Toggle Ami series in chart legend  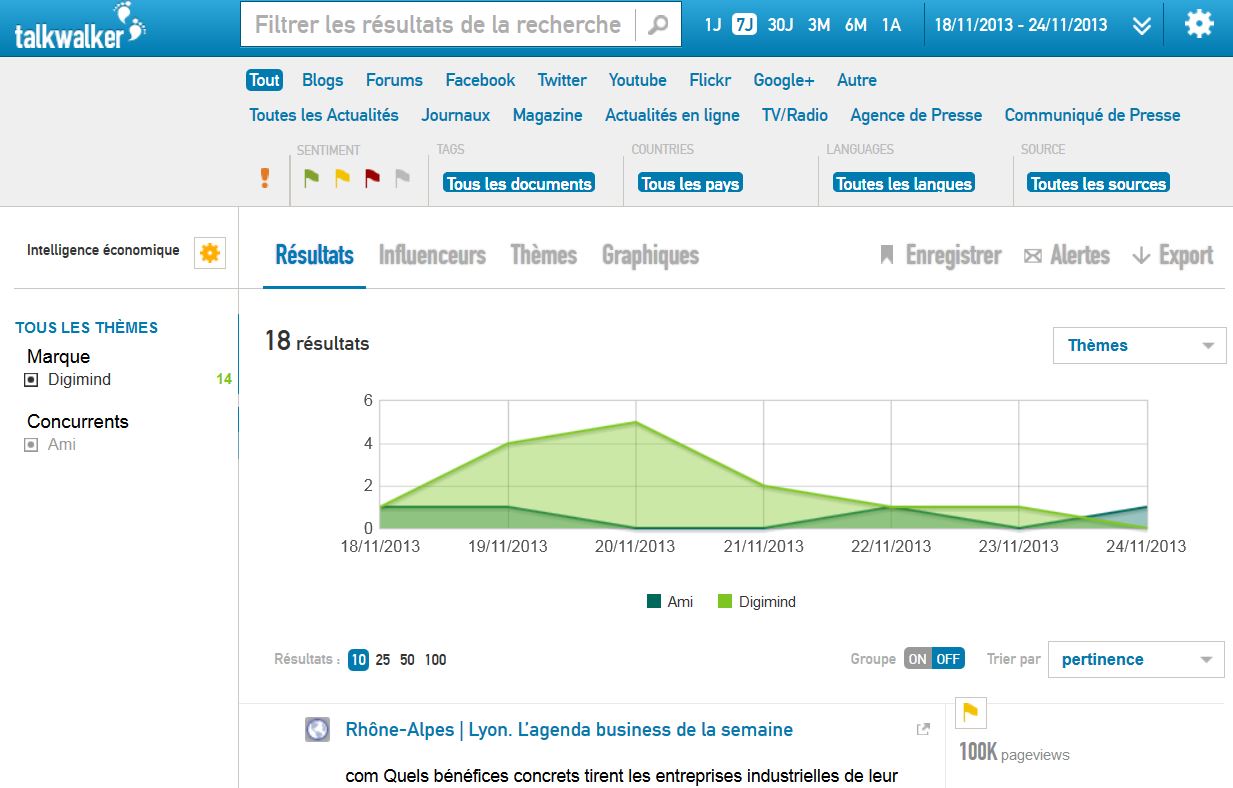tap(670, 602)
